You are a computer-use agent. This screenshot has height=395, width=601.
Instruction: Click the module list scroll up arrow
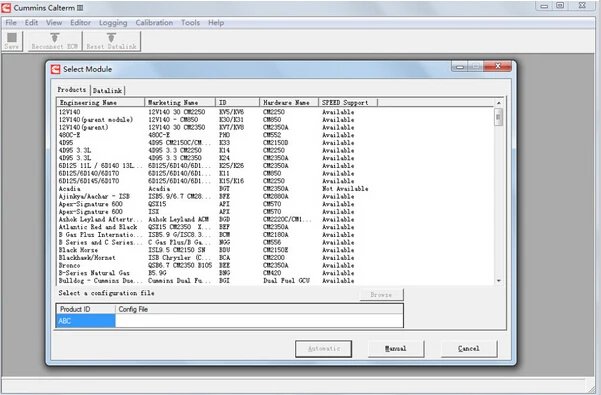pyautogui.click(x=499, y=103)
